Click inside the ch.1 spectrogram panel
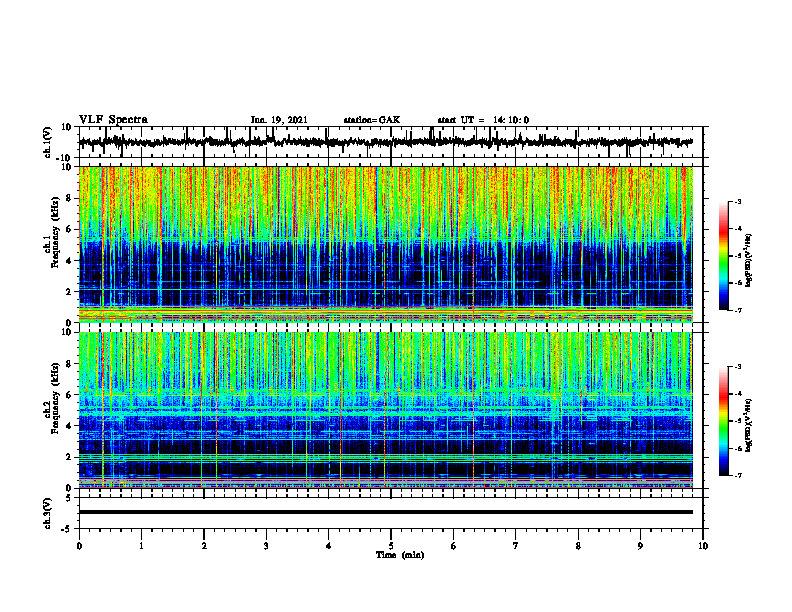792x612 pixels. (385, 244)
